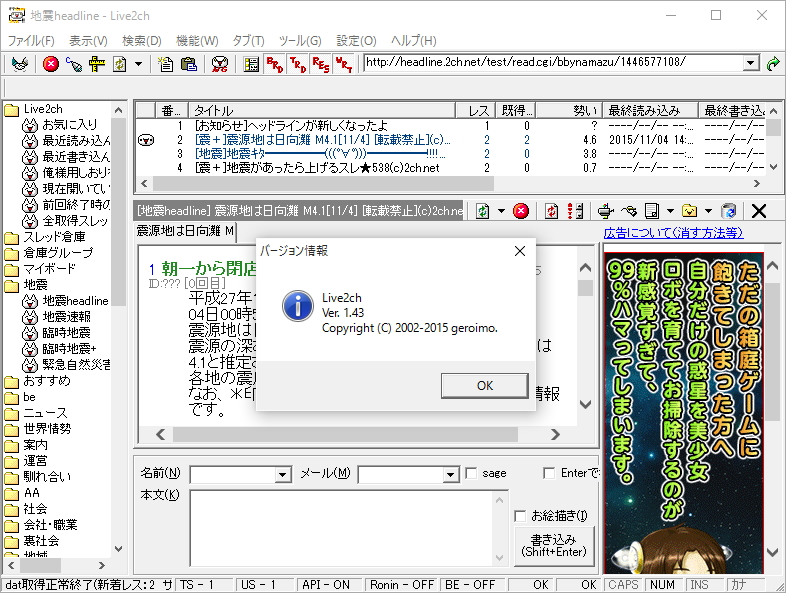Close the thread with black X icon

coord(759,211)
